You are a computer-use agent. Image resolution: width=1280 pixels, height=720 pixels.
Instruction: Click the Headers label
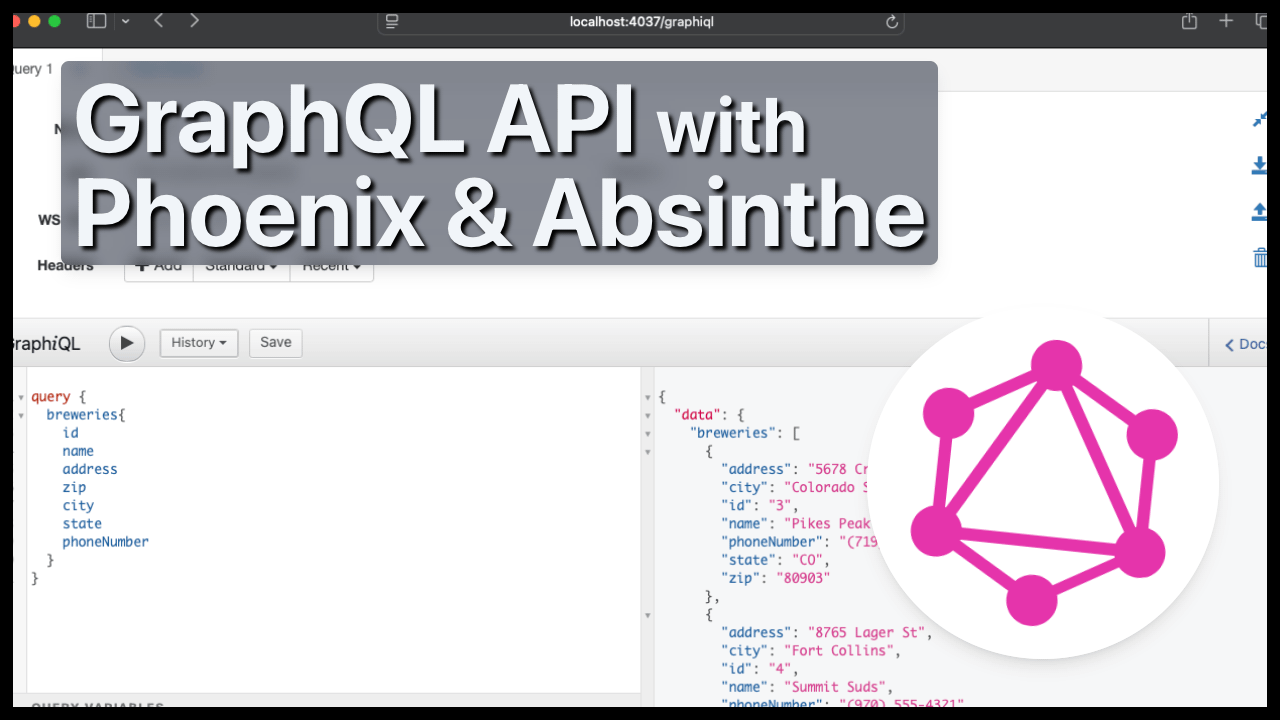(x=65, y=266)
